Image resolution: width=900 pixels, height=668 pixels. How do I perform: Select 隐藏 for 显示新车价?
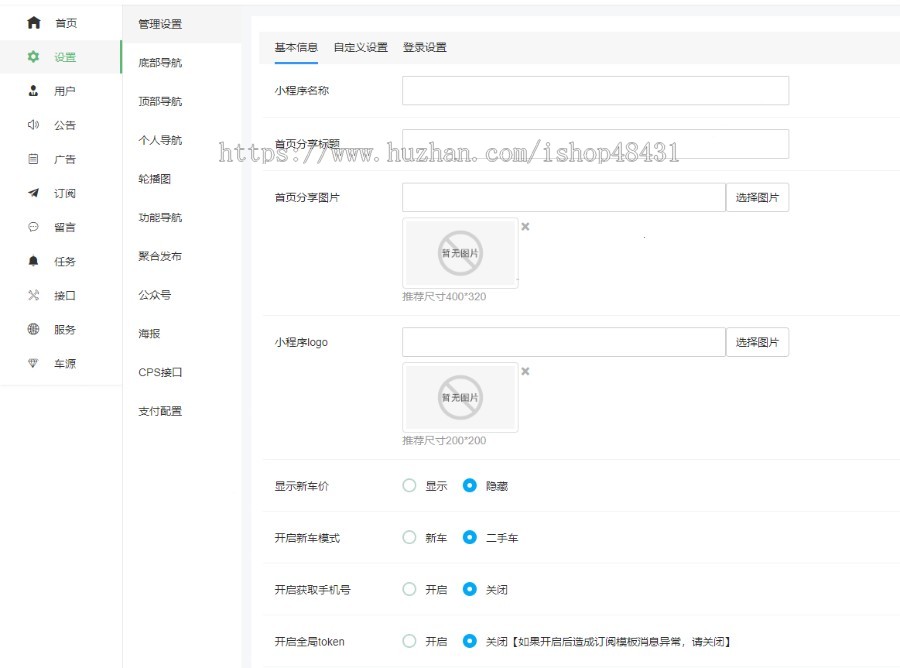[x=470, y=486]
